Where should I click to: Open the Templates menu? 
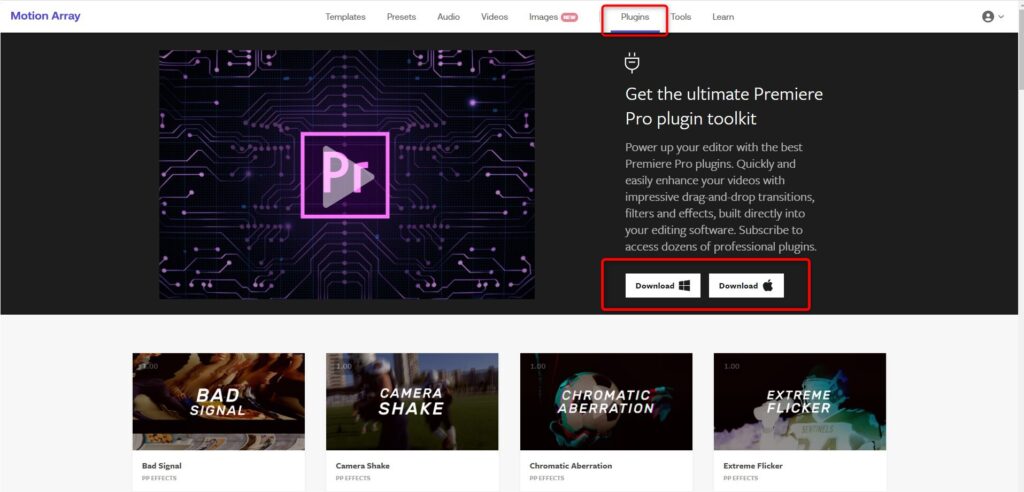point(345,17)
